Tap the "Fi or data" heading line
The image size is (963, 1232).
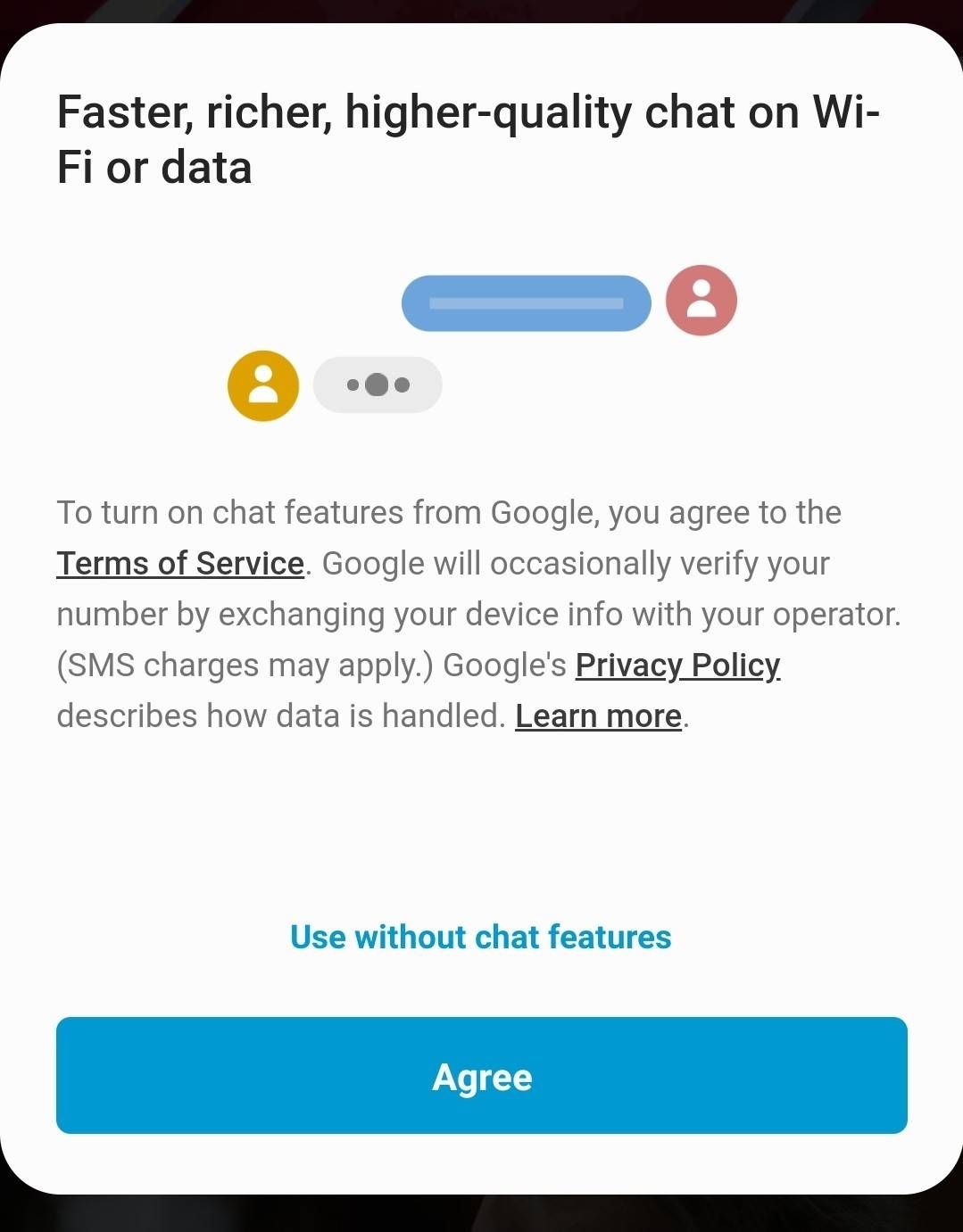click(154, 169)
